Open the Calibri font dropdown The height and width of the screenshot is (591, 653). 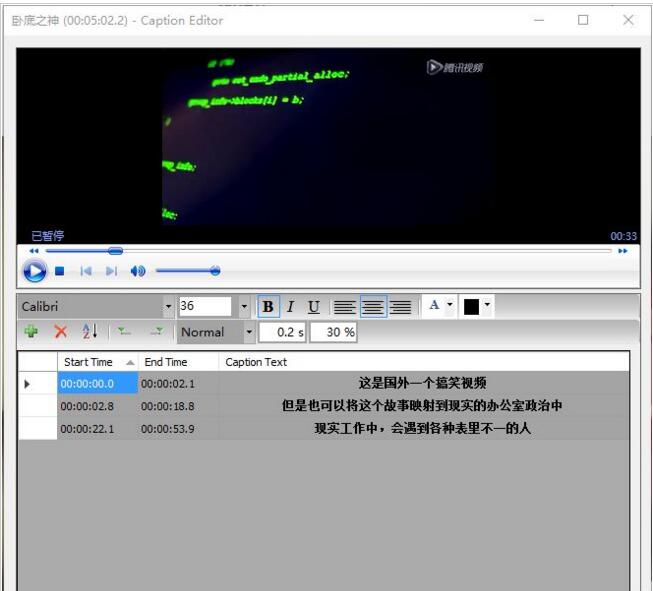pos(168,307)
